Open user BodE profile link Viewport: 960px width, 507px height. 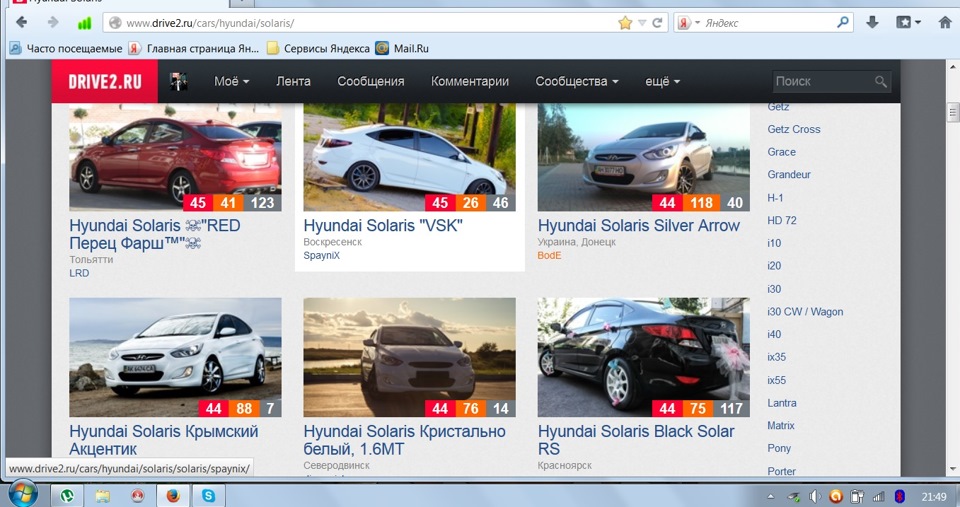click(x=549, y=255)
